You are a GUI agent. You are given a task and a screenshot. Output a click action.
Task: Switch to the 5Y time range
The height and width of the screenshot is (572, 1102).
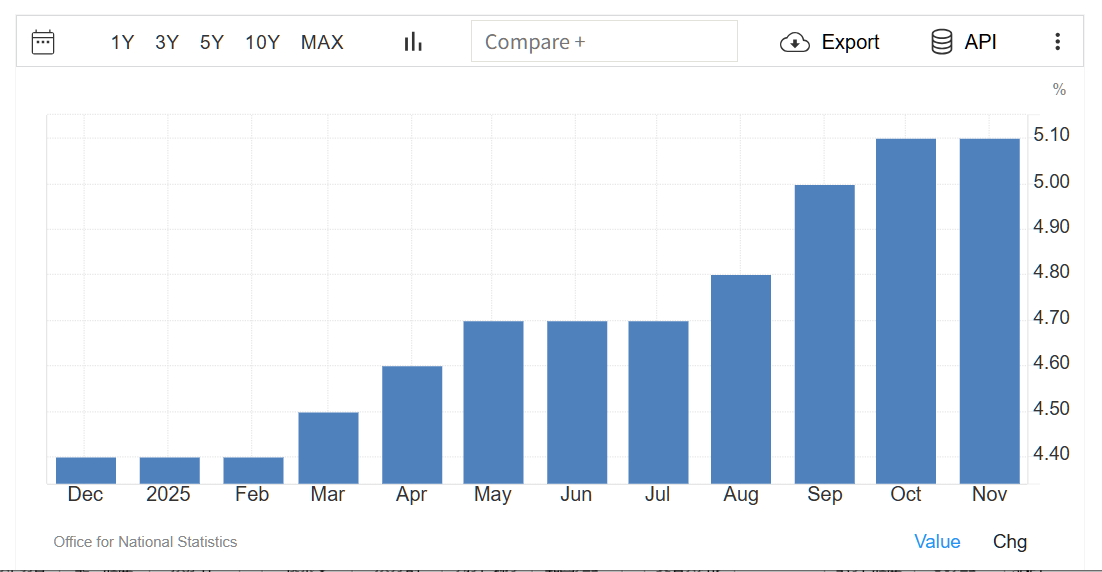[212, 42]
